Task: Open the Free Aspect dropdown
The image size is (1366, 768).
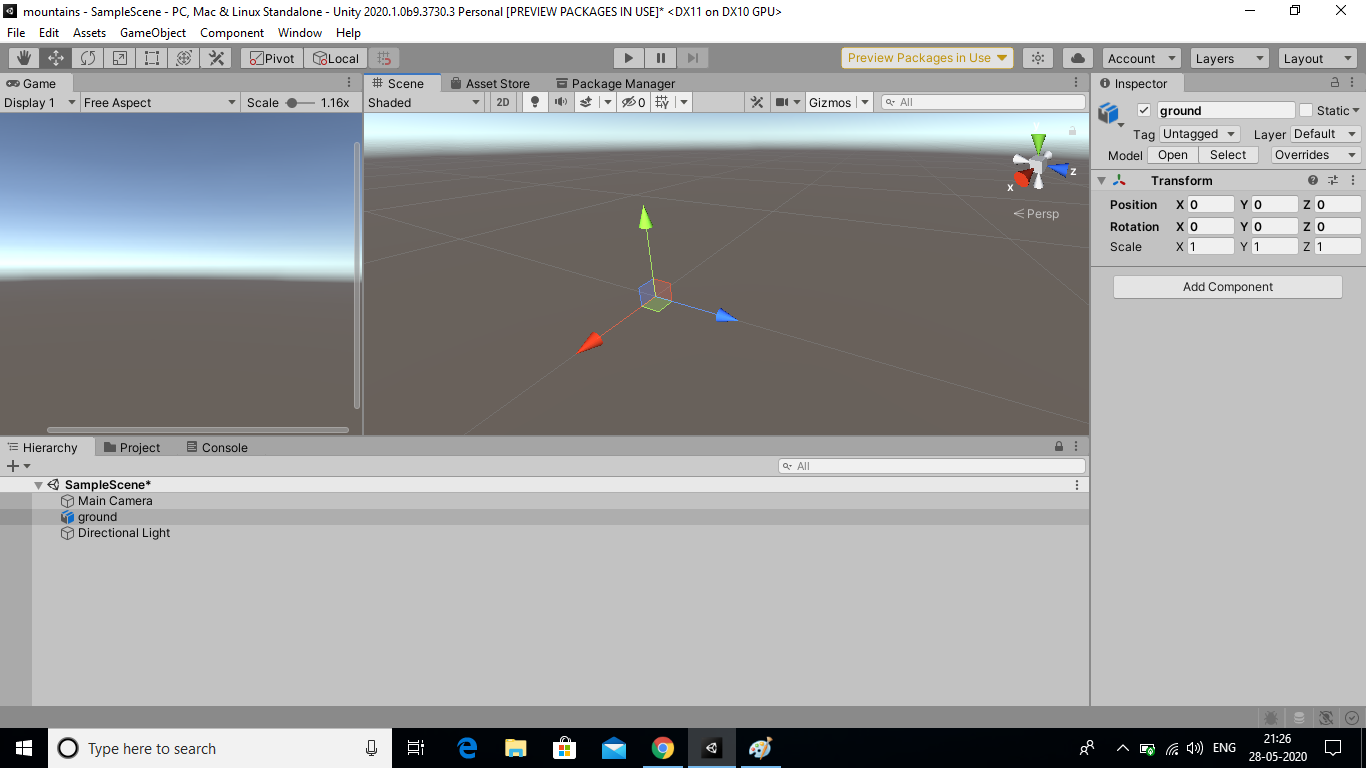Action: (x=160, y=102)
